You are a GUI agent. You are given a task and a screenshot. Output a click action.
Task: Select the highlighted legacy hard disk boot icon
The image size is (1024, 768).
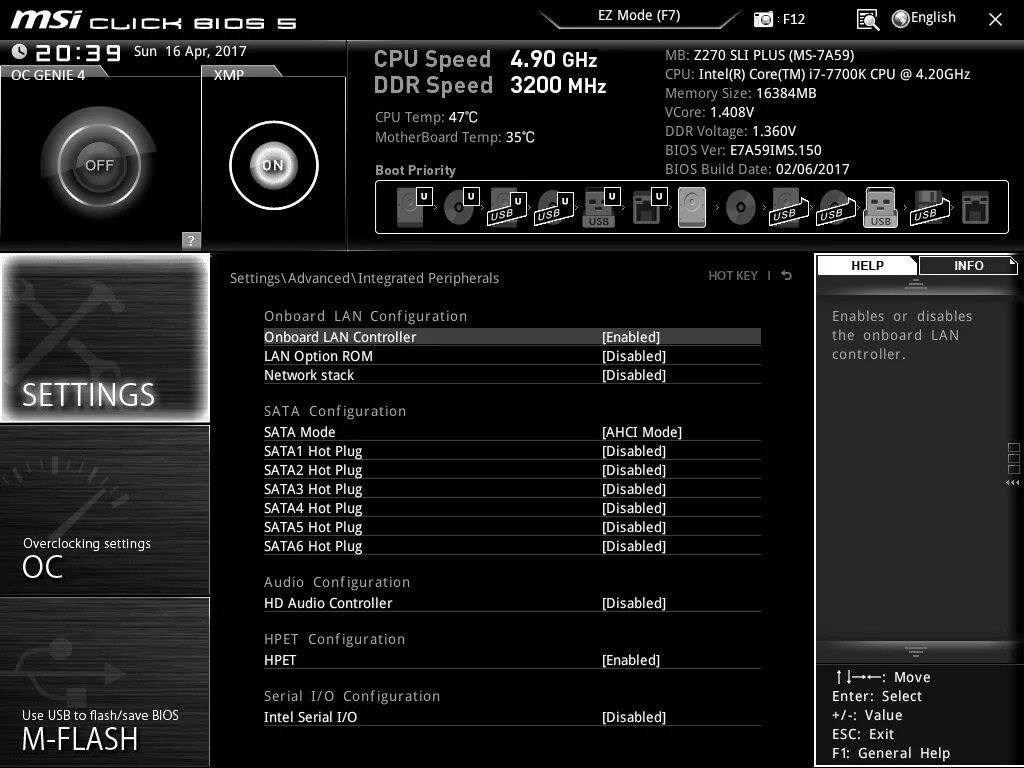point(692,207)
